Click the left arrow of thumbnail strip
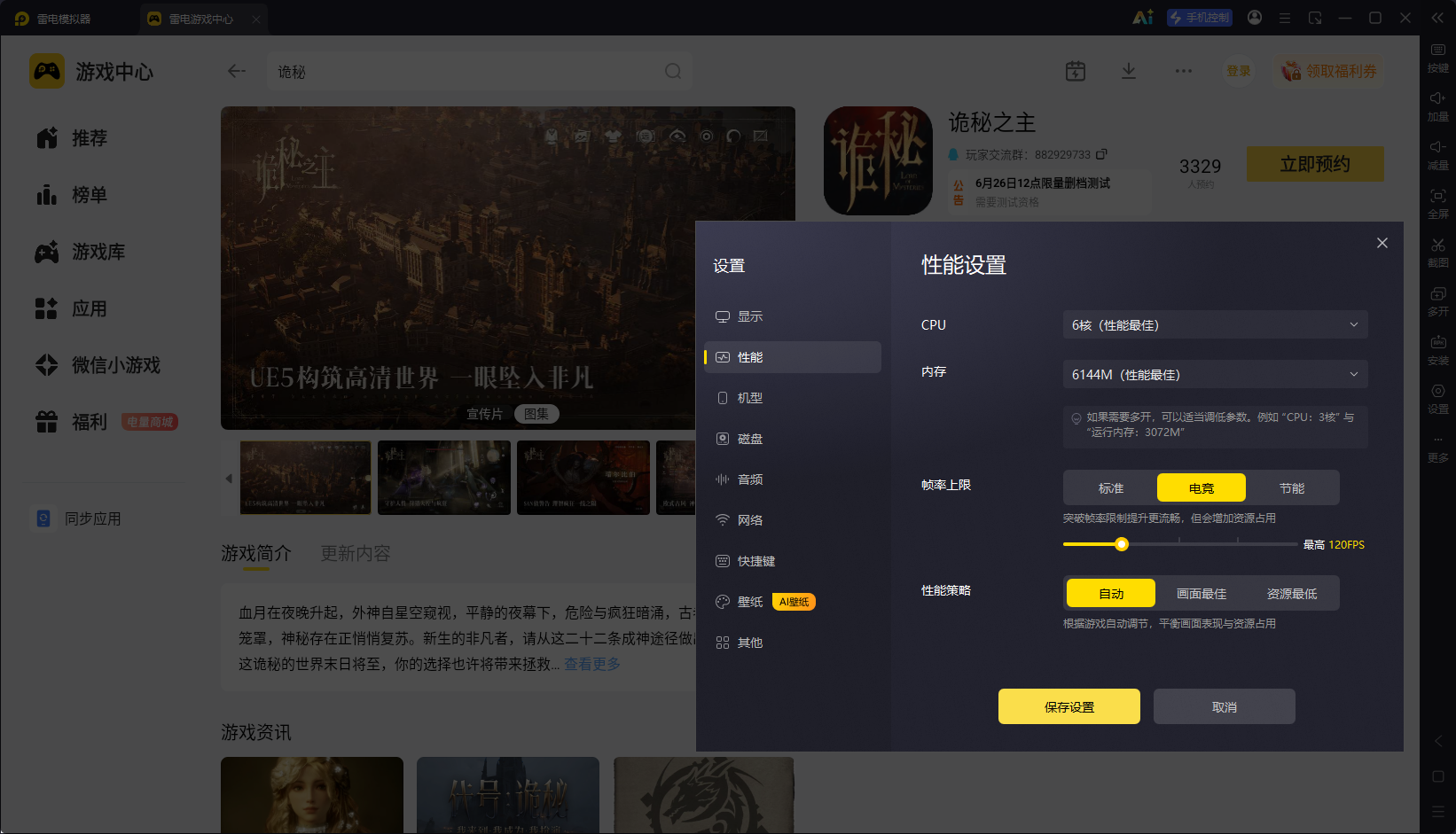 coord(229,479)
